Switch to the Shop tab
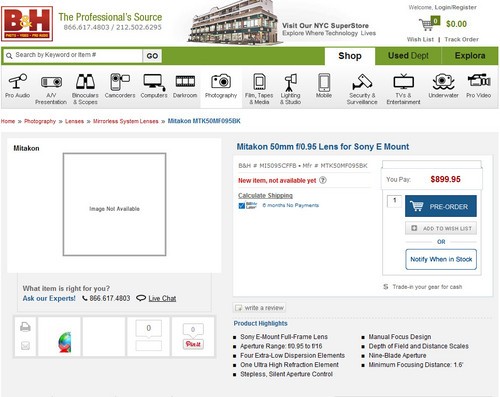Image resolution: width=500 pixels, height=397 pixels. pos(350,56)
